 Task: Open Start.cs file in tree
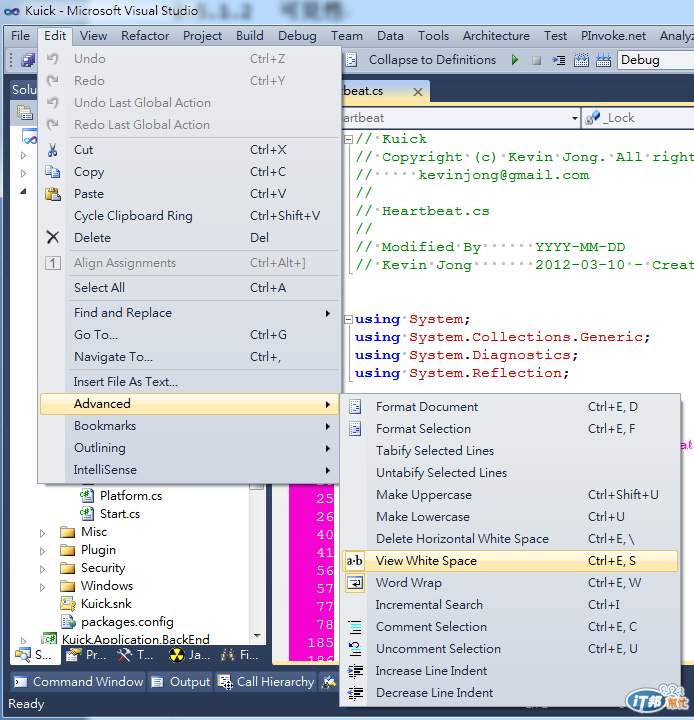coord(119,514)
